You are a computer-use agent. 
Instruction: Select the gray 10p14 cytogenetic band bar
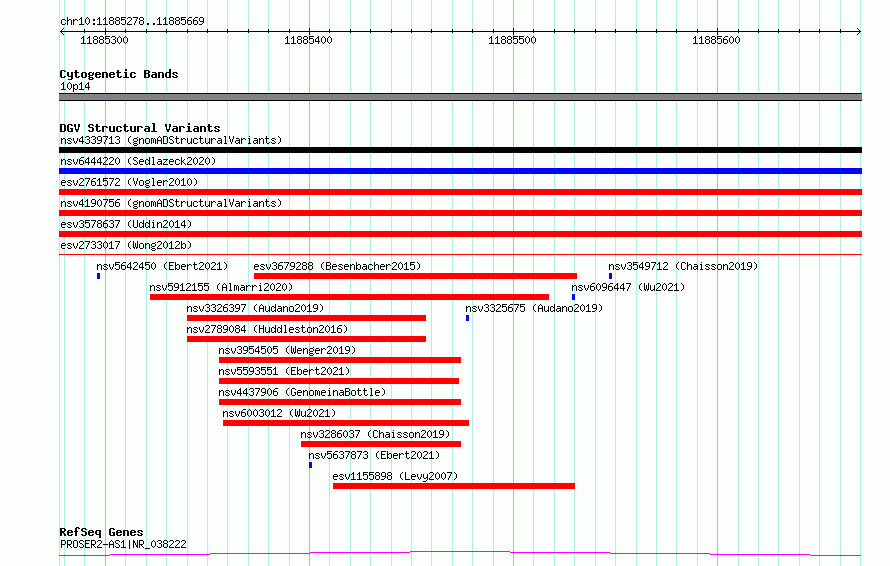coord(460,98)
